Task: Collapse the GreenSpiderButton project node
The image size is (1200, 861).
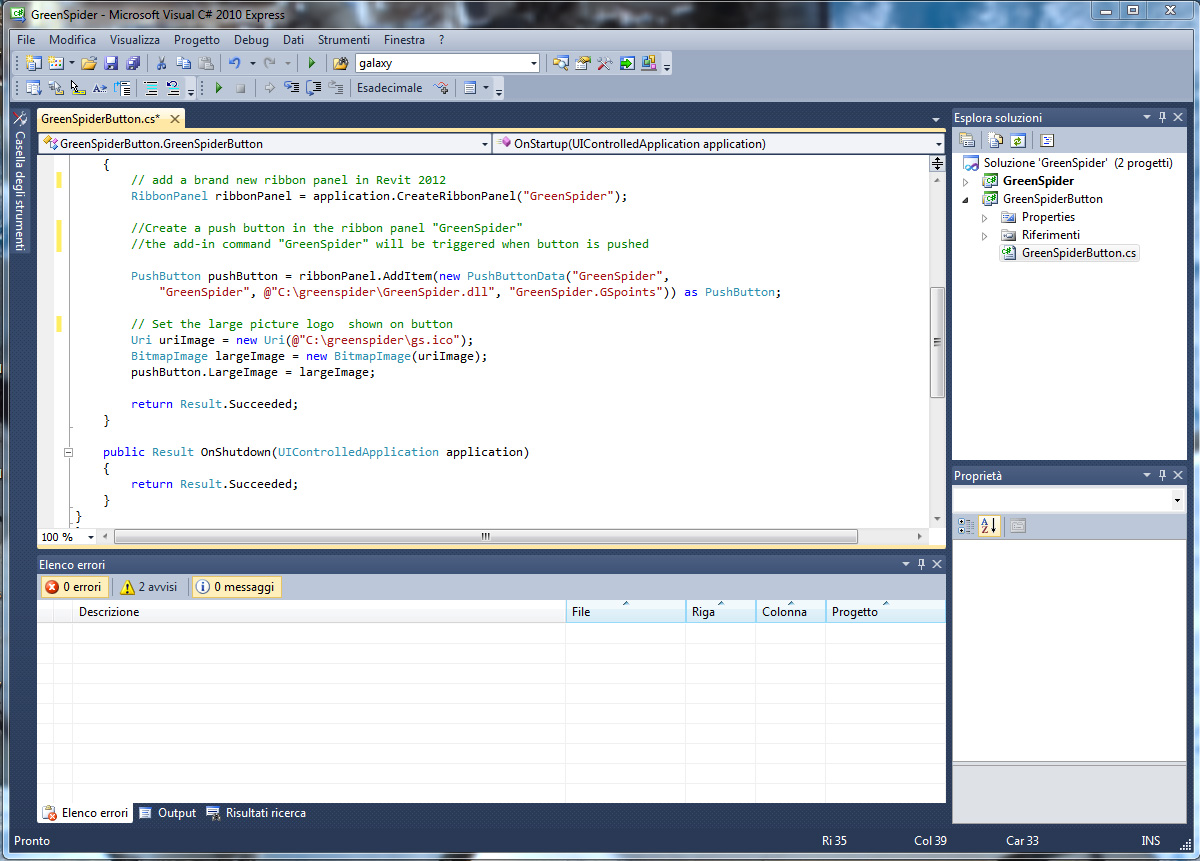Action: (x=966, y=199)
